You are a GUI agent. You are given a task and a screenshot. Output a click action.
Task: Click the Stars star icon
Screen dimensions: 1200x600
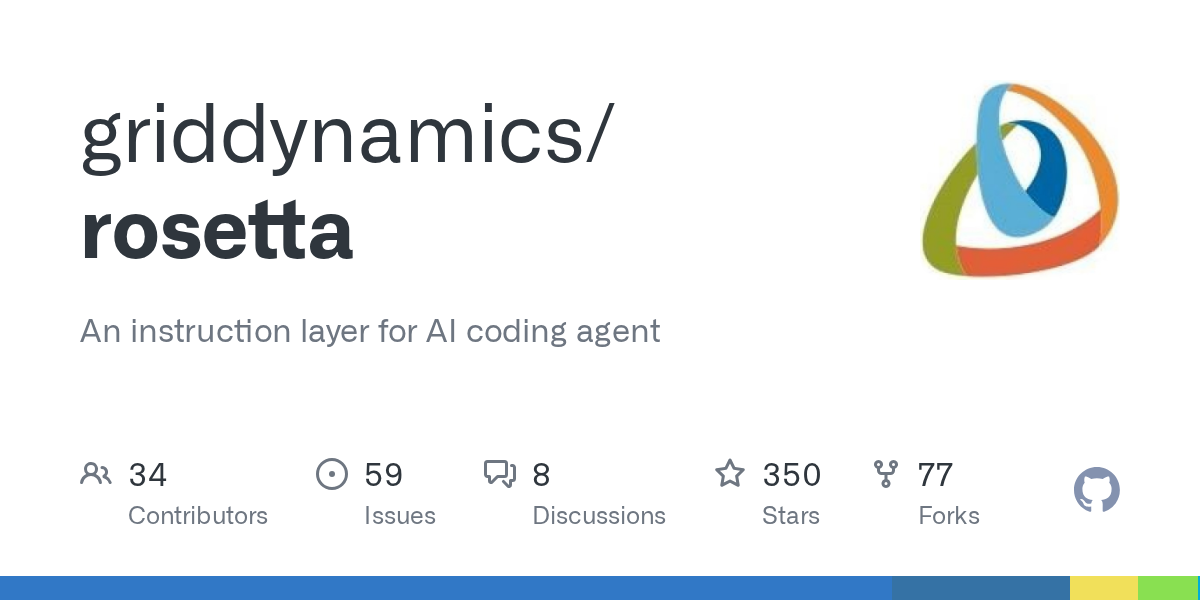click(x=730, y=474)
